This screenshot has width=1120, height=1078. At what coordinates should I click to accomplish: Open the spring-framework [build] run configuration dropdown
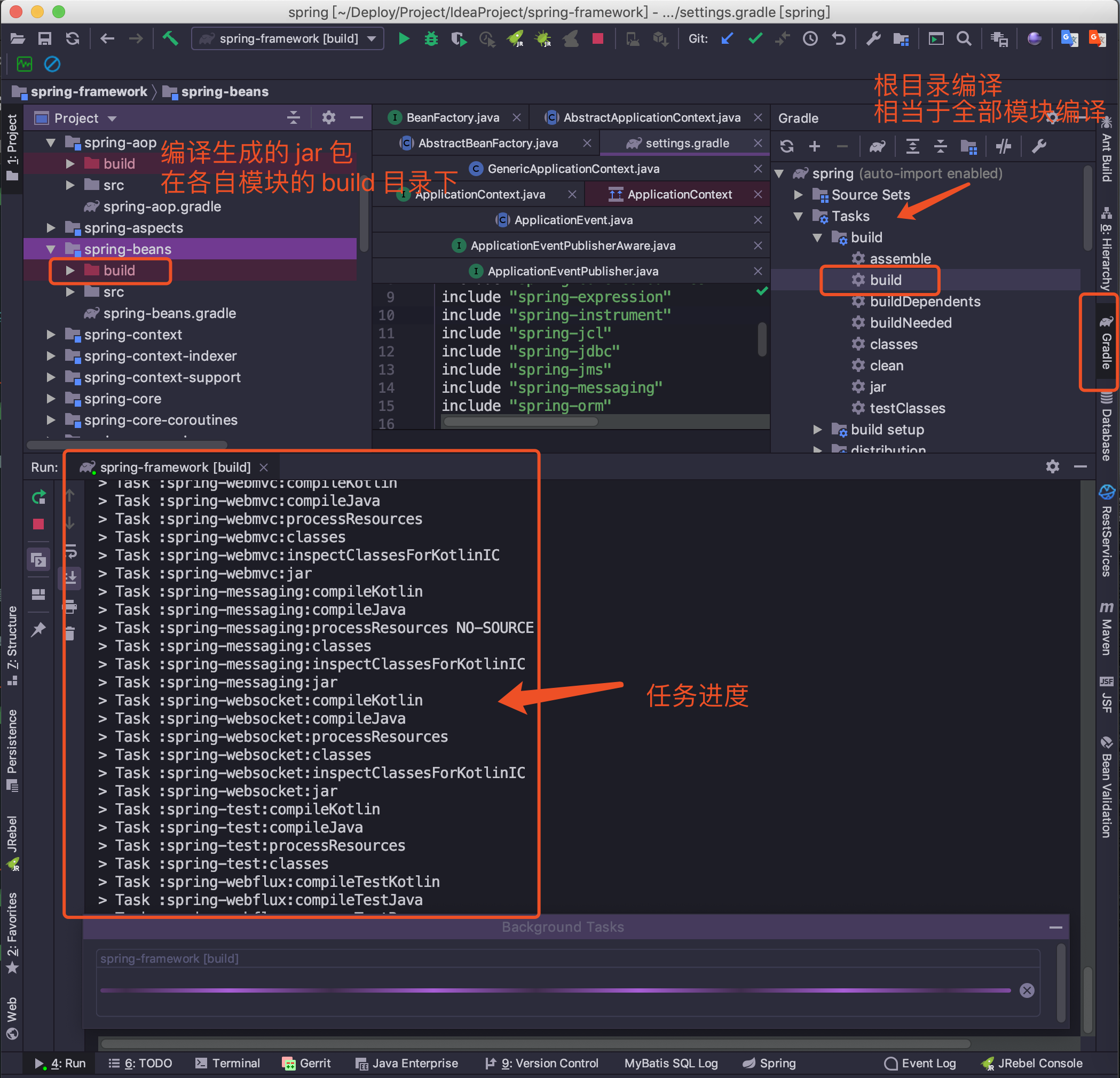[287, 39]
